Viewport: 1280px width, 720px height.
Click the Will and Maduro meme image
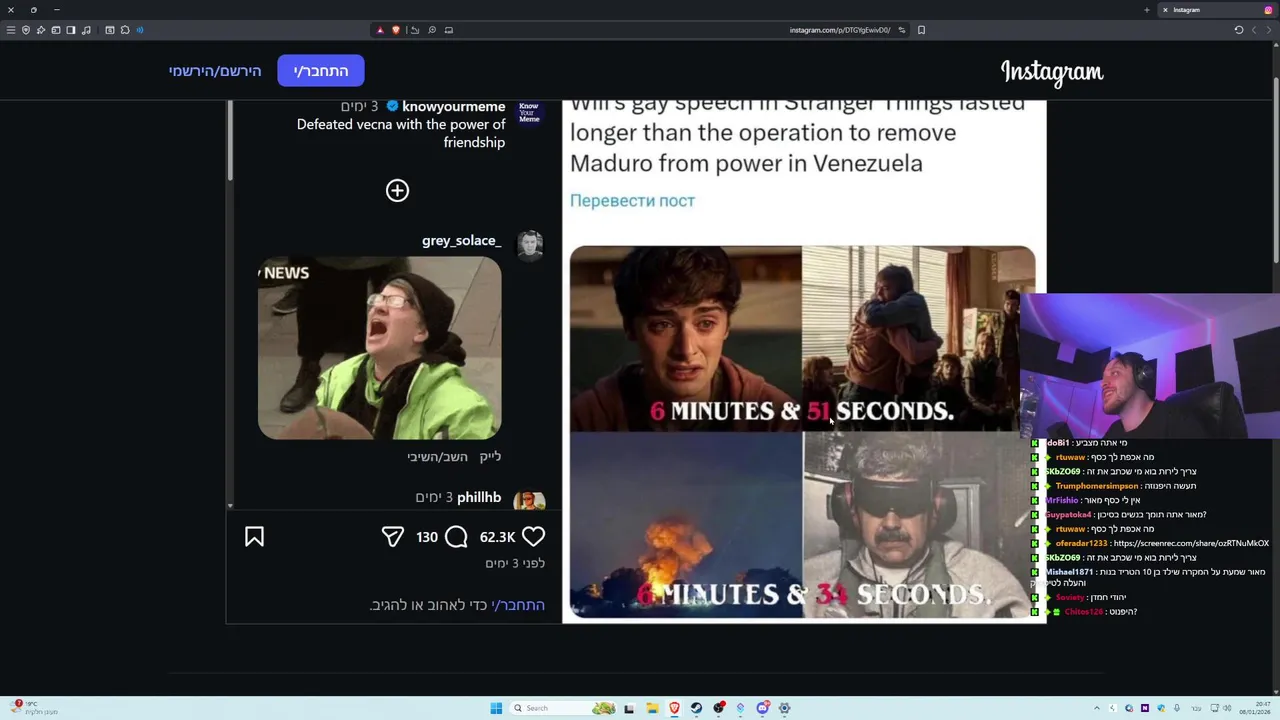click(x=802, y=432)
